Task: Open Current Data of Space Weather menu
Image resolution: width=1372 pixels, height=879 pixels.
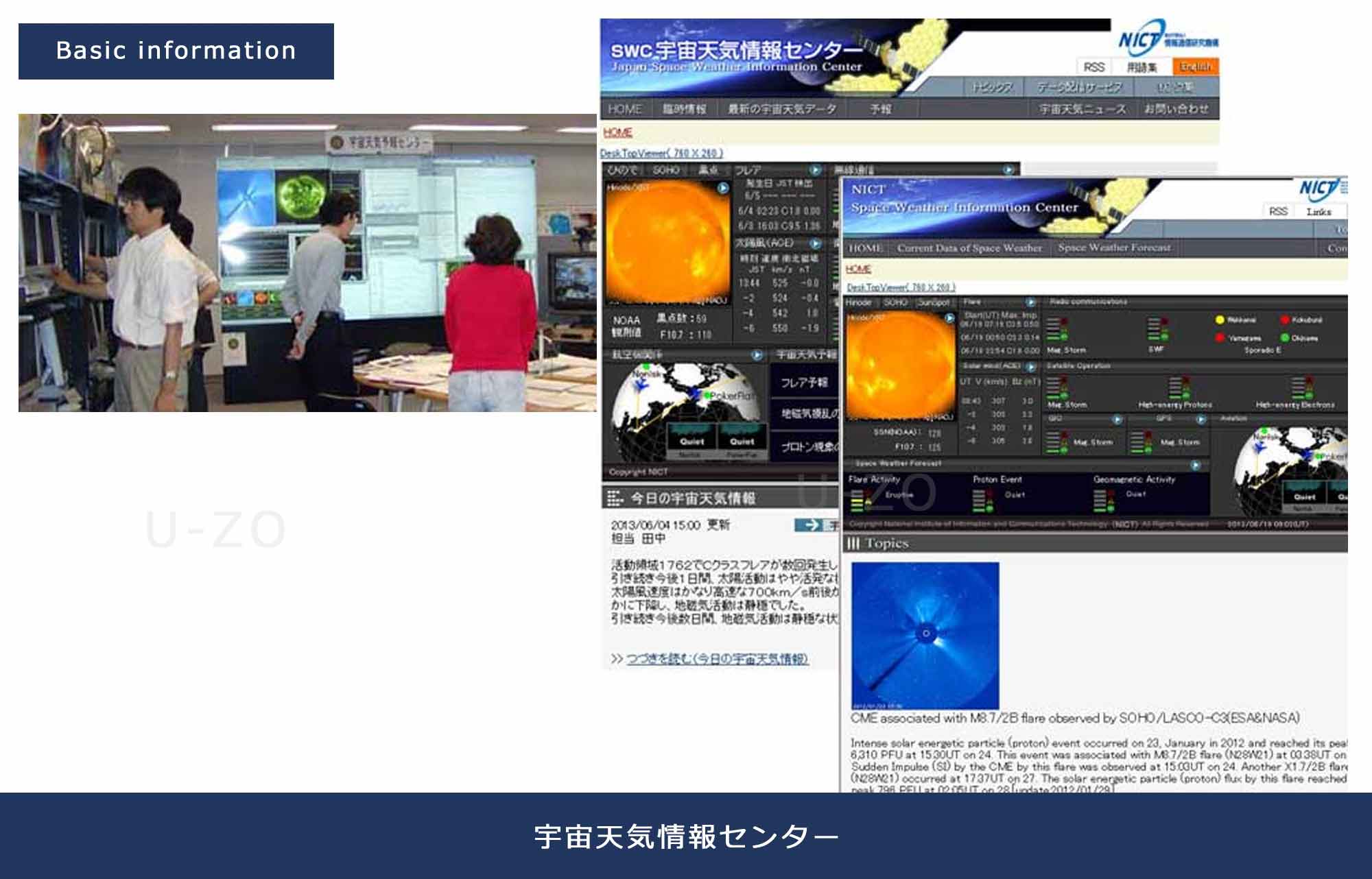Action: coord(969,248)
